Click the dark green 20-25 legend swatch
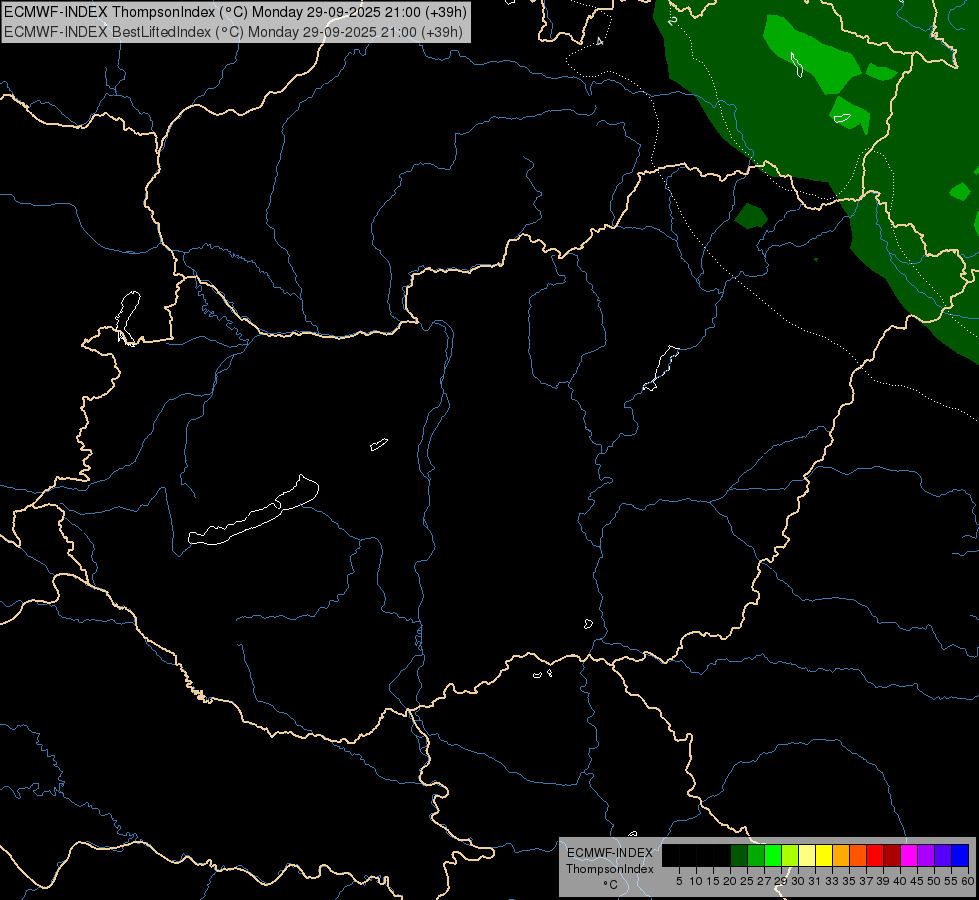The width and height of the screenshot is (979, 900). (x=739, y=855)
